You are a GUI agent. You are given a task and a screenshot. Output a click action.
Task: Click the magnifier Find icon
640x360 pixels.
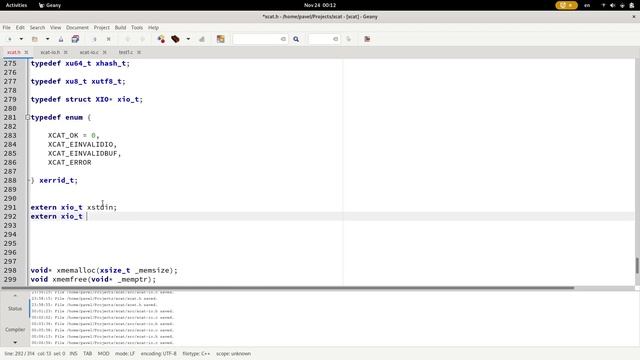click(x=296, y=39)
